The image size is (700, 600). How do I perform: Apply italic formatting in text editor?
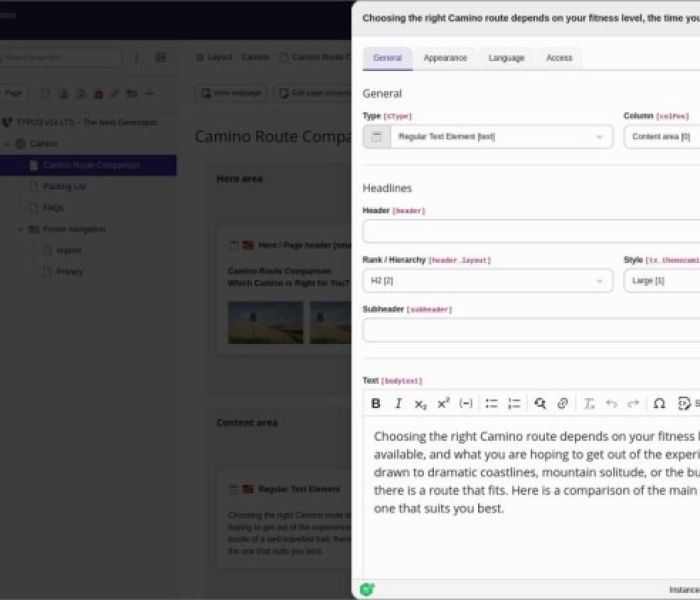point(398,404)
